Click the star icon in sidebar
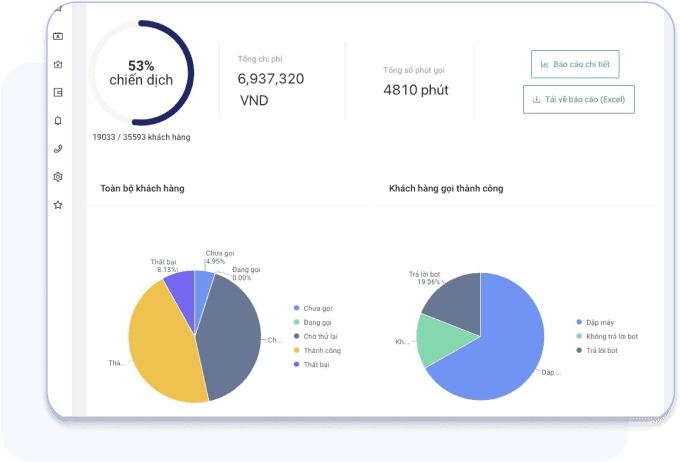 point(58,205)
